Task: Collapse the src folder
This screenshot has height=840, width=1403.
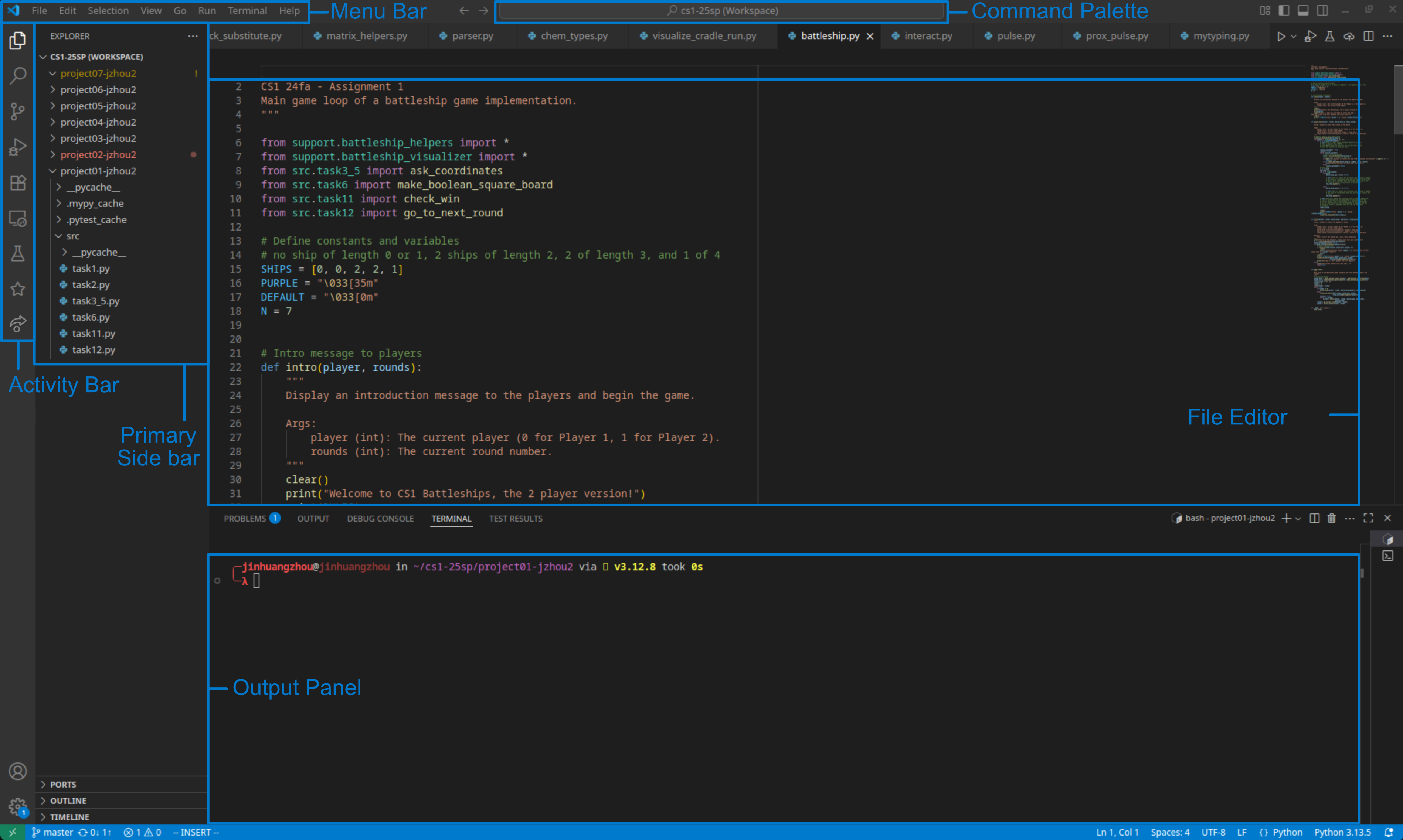Action: (x=72, y=236)
